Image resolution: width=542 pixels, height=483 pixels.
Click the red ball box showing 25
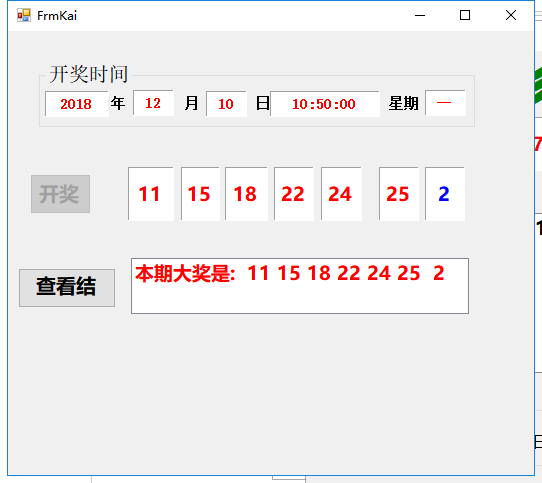(399, 194)
